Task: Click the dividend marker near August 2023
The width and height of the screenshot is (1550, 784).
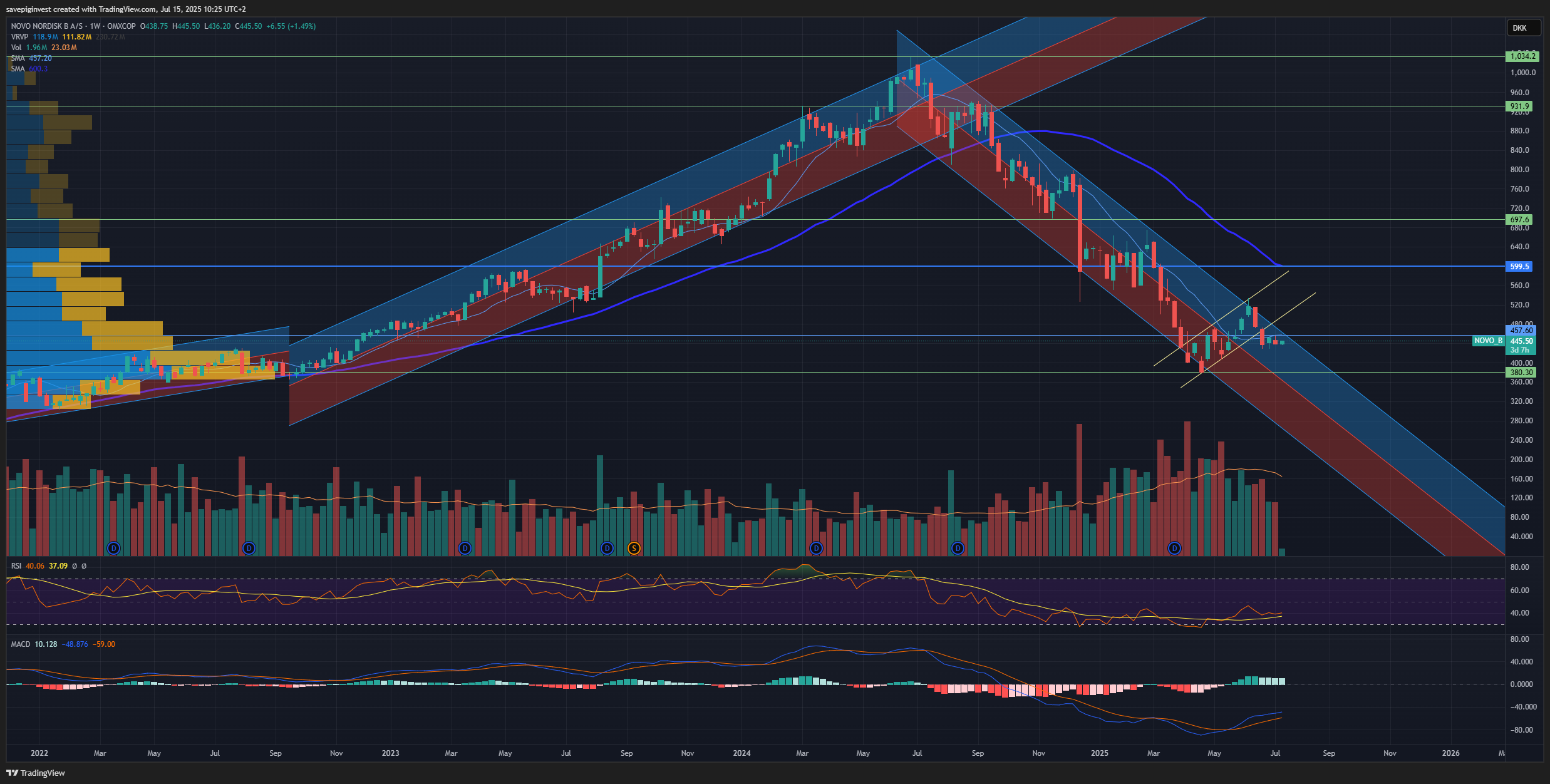Action: click(x=607, y=549)
